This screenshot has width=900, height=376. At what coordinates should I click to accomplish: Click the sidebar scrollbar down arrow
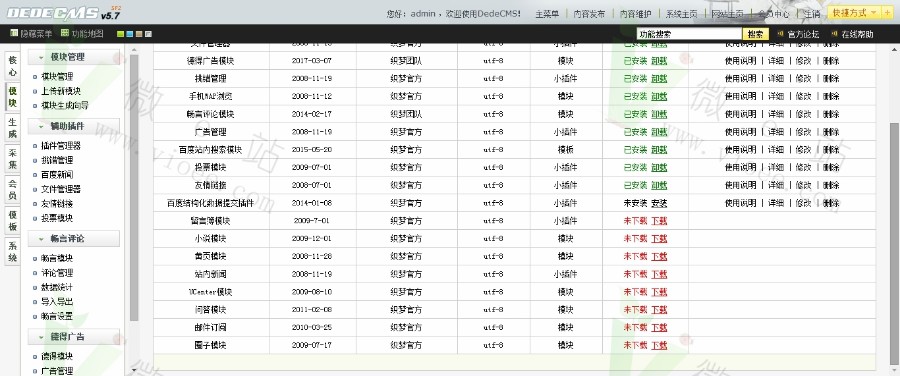click(134, 370)
